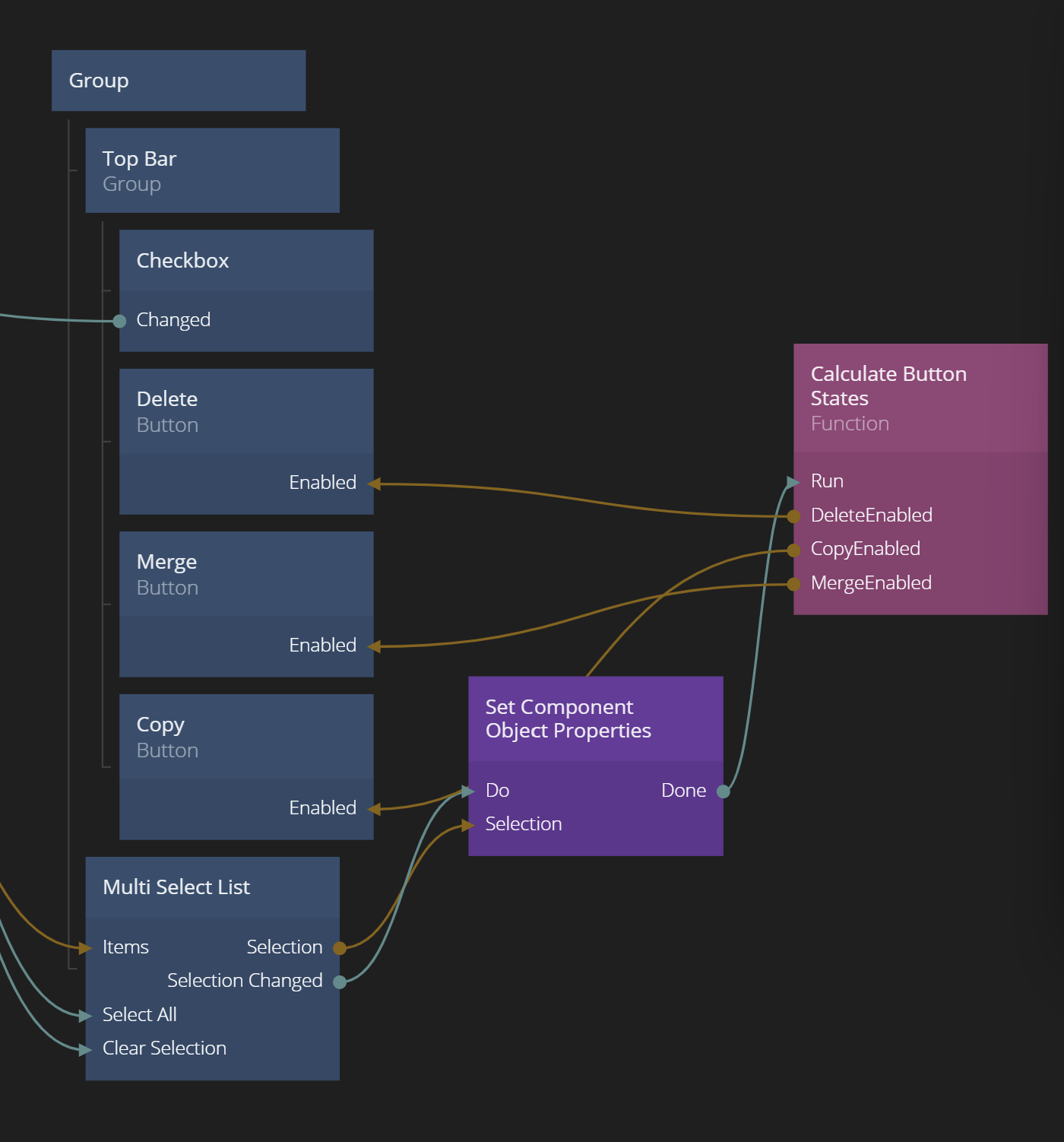The width and height of the screenshot is (1064, 1142).
Task: Click the DeleteEnabled output port dot
Action: pos(793,516)
